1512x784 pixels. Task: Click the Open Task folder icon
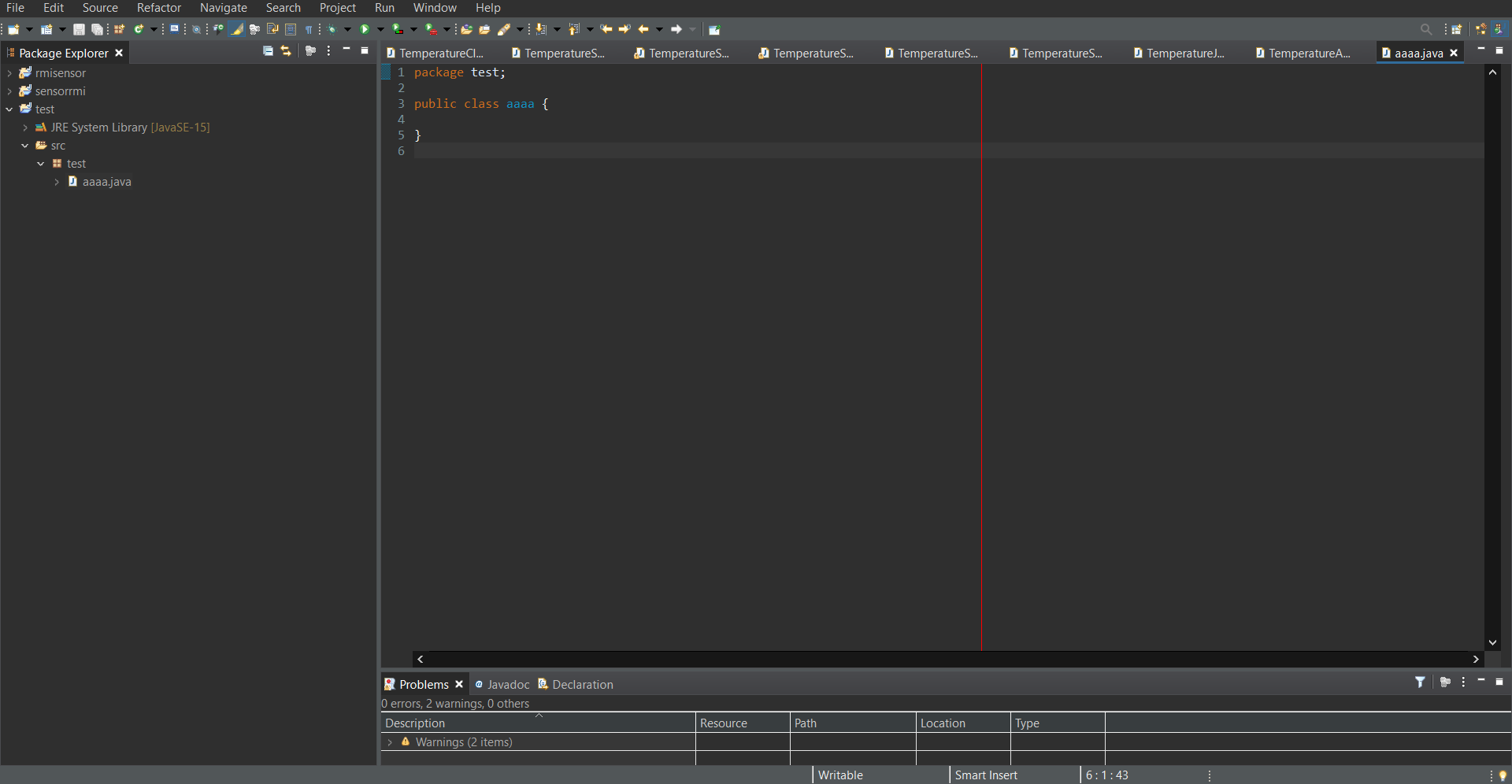[484, 29]
